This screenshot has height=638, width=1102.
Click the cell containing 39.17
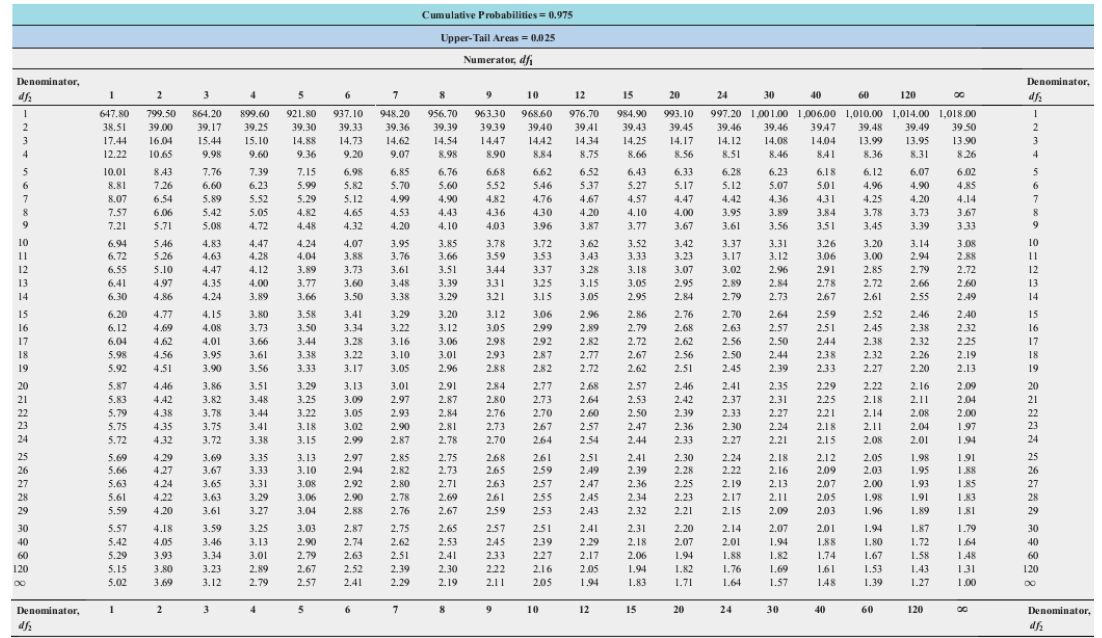pos(210,127)
